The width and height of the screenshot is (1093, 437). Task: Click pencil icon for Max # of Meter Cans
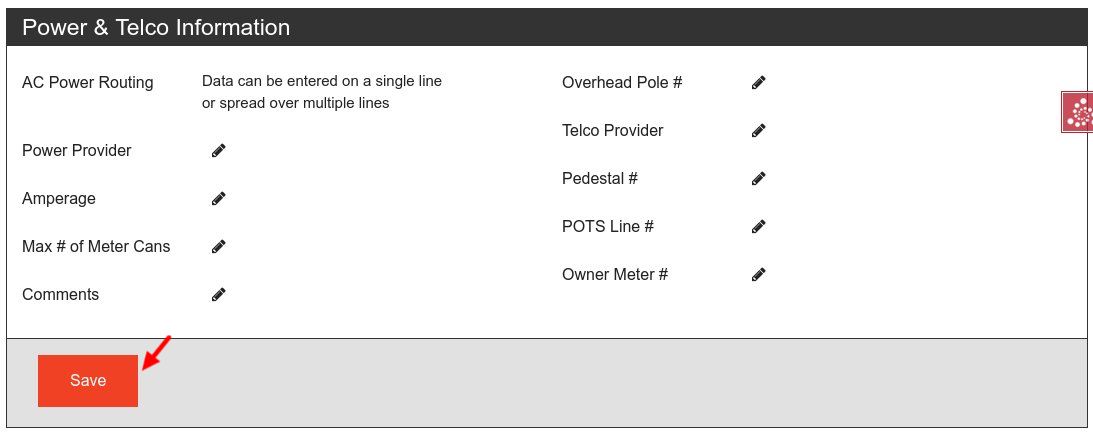(x=219, y=247)
